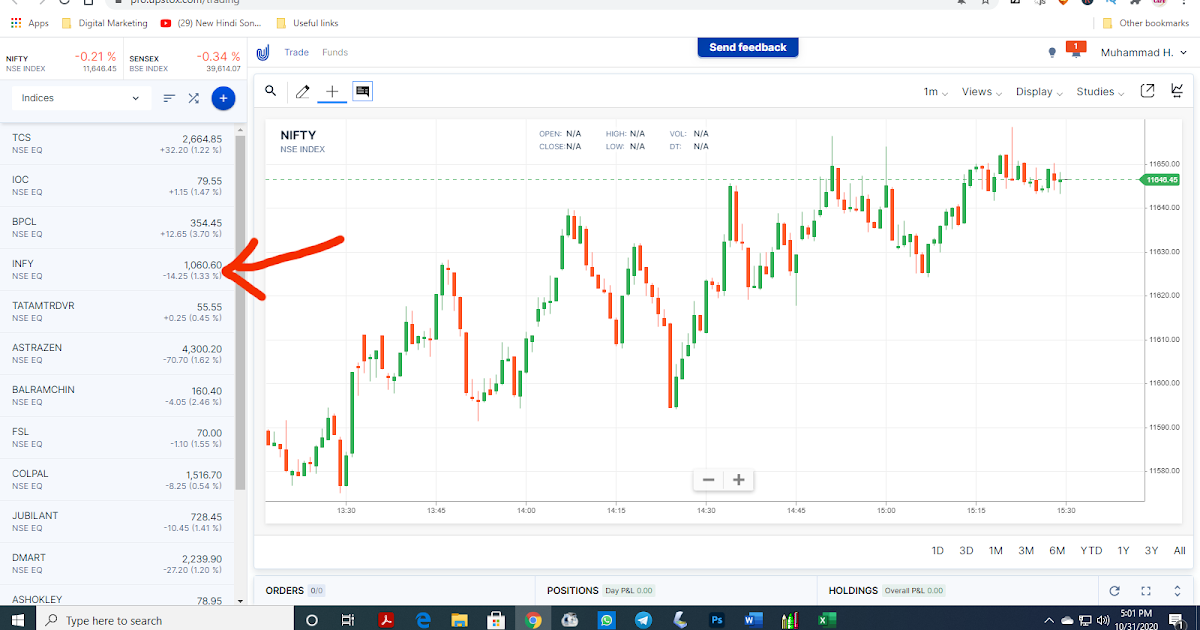Image resolution: width=1200 pixels, height=630 pixels.
Task: Click the add chart plus icon
Action: (x=331, y=91)
